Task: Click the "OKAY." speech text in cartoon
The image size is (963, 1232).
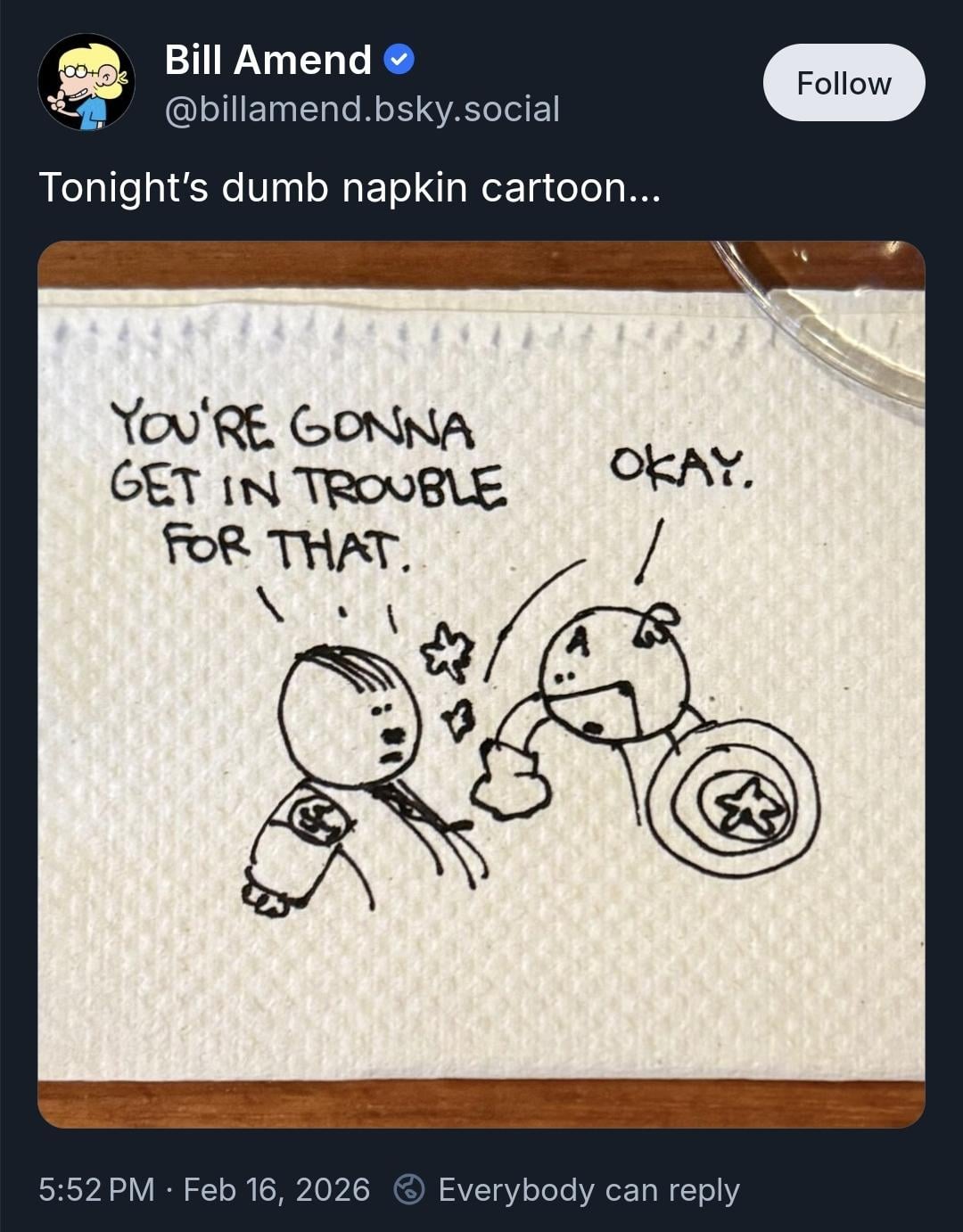Action: click(682, 470)
